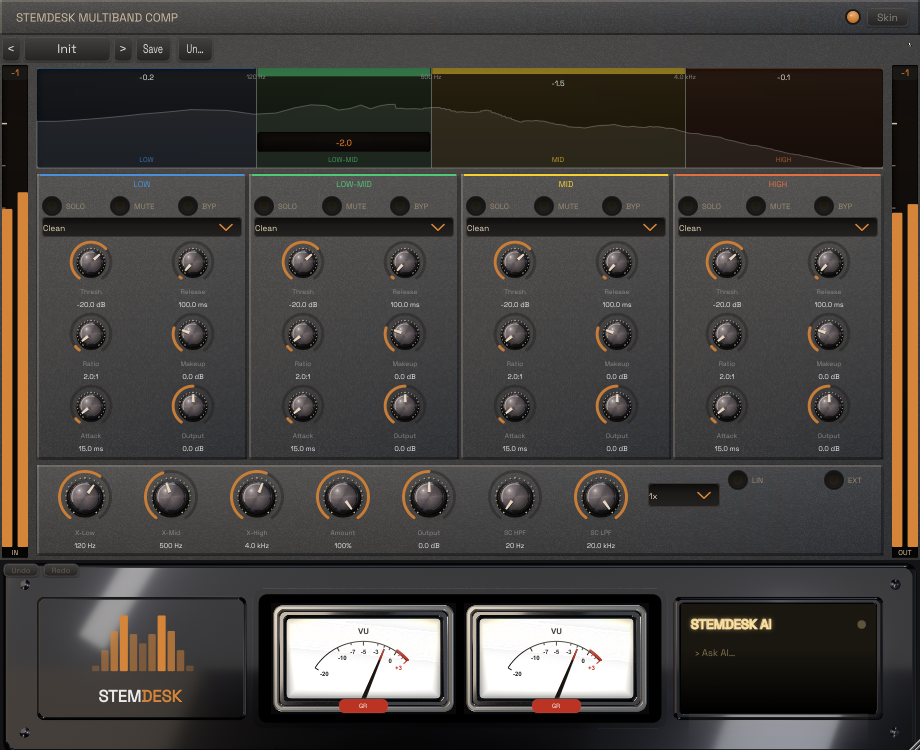The height and width of the screenshot is (750, 920).
Task: Click the Makeup knob in the MID band
Action: tap(617, 334)
